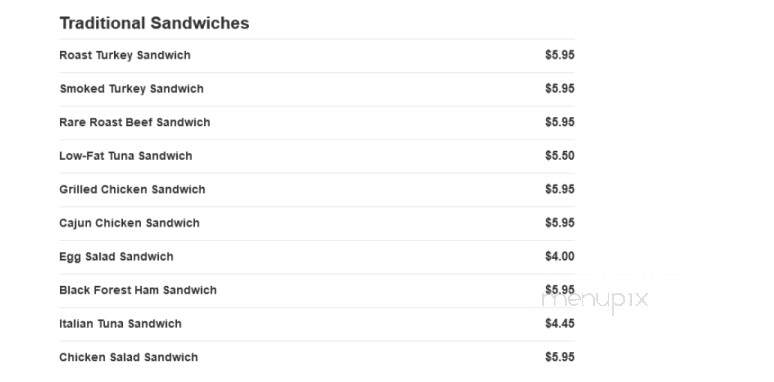
Task: Click the Smoked Turkey Sandwich price
Action: point(560,88)
